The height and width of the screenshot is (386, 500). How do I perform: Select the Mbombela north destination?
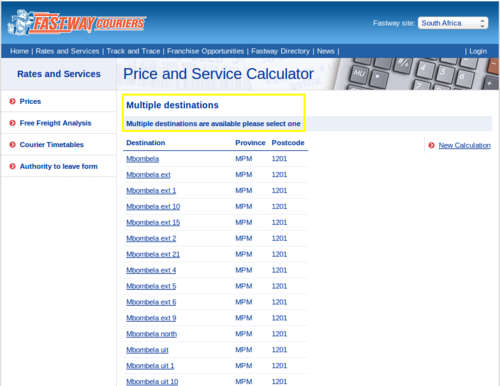click(x=151, y=334)
